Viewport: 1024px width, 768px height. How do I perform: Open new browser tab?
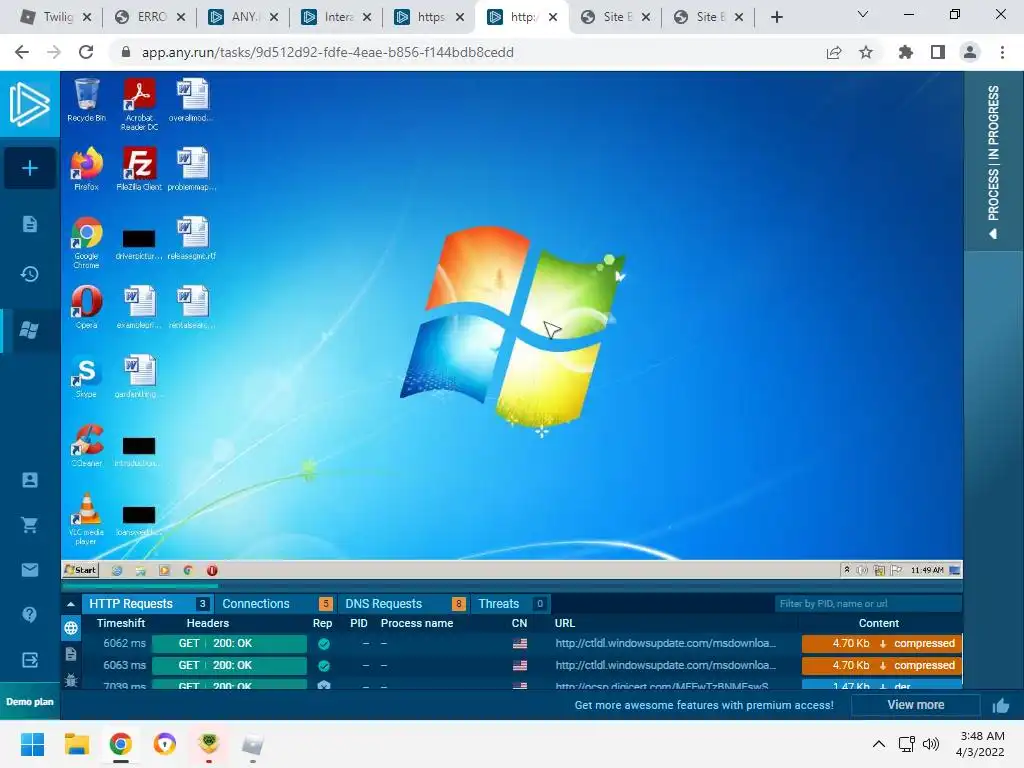tap(776, 17)
